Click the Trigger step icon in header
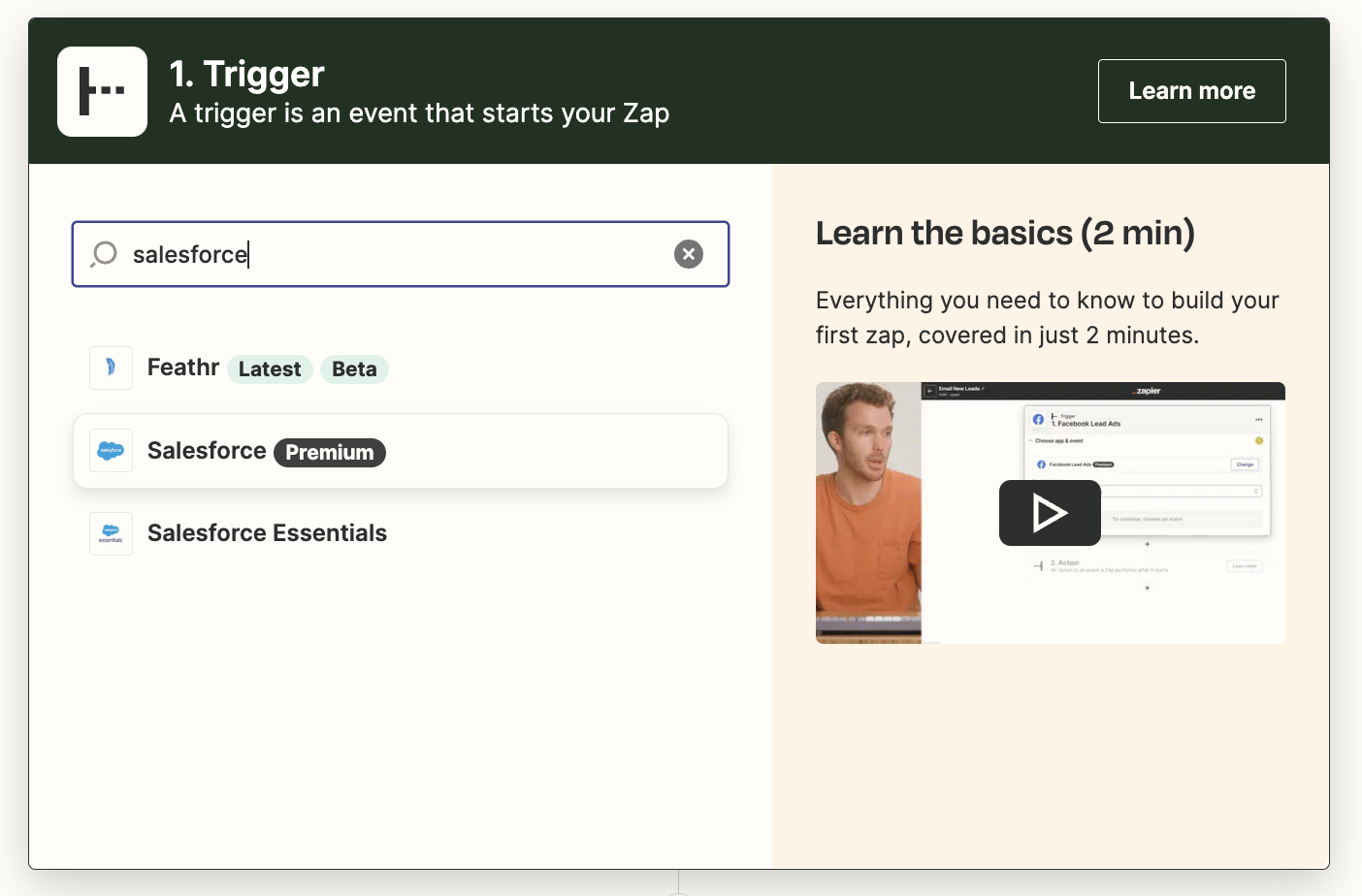 (102, 91)
